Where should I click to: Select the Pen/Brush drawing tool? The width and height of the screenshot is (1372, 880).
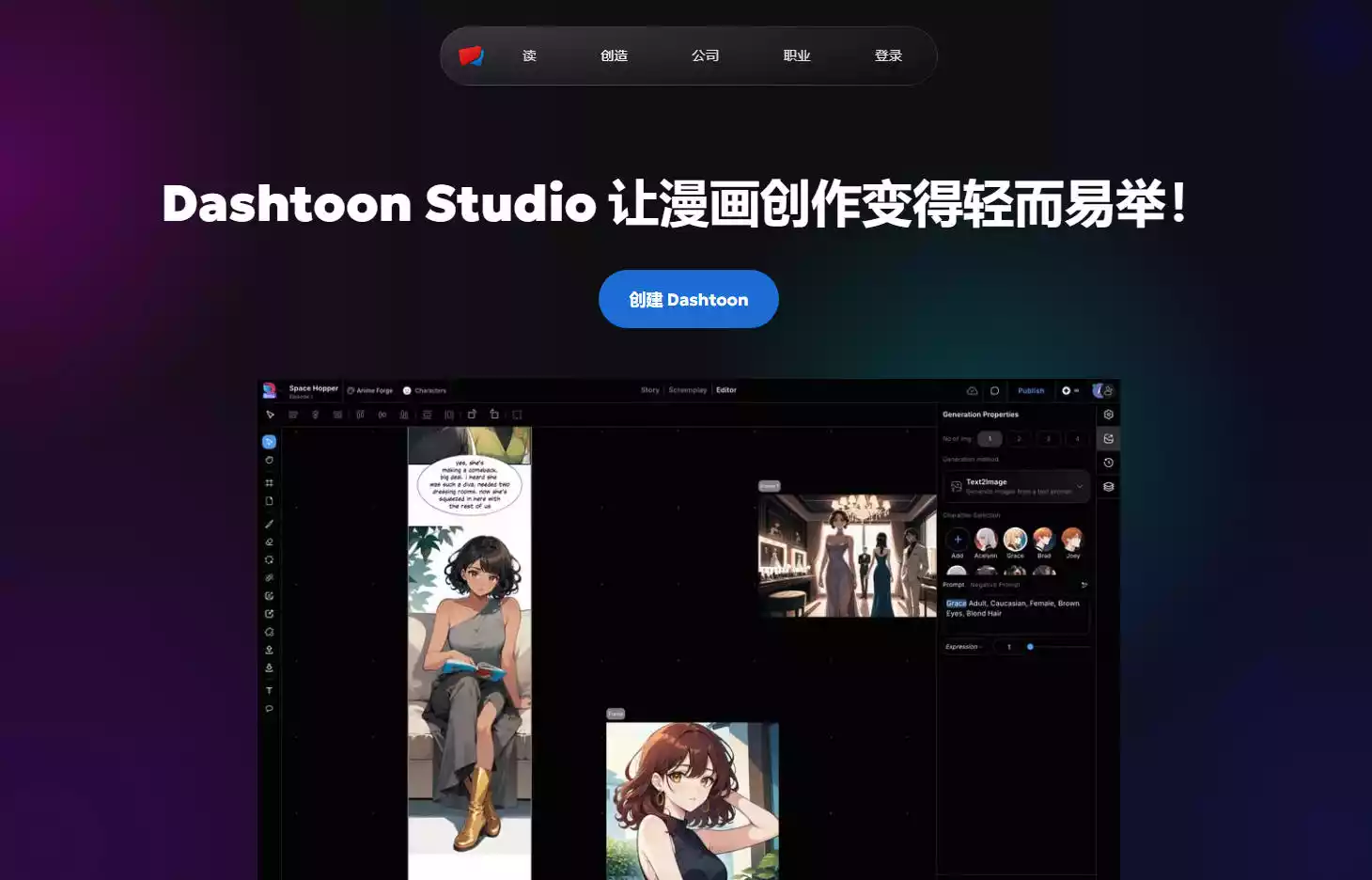pyautogui.click(x=270, y=524)
